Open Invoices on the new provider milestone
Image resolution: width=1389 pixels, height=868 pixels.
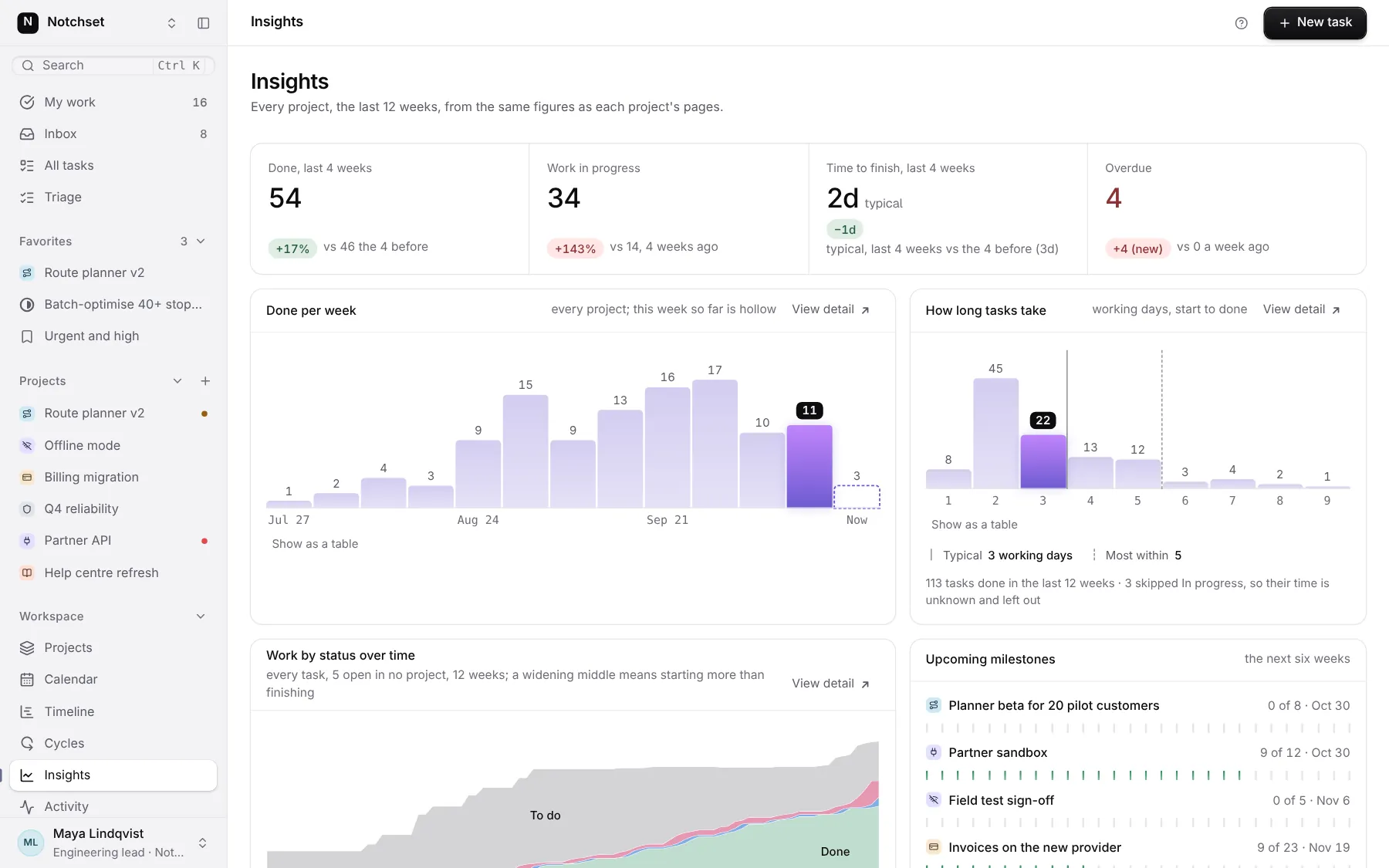[x=1035, y=848]
